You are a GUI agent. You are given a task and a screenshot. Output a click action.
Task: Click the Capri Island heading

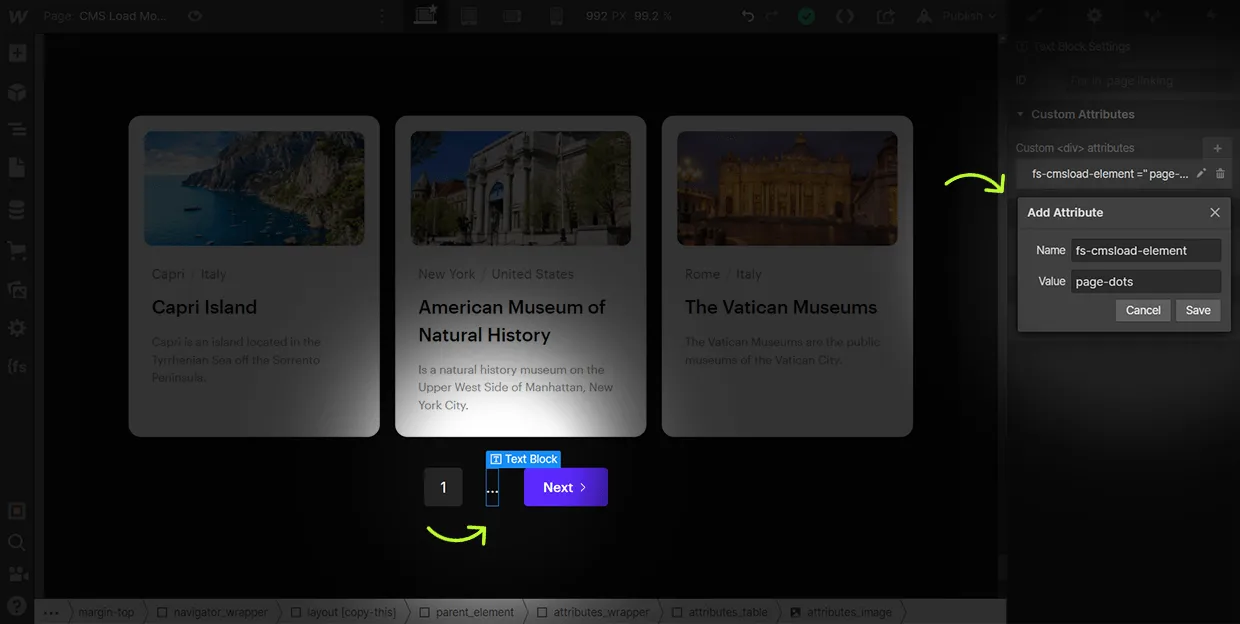pyautogui.click(x=204, y=307)
